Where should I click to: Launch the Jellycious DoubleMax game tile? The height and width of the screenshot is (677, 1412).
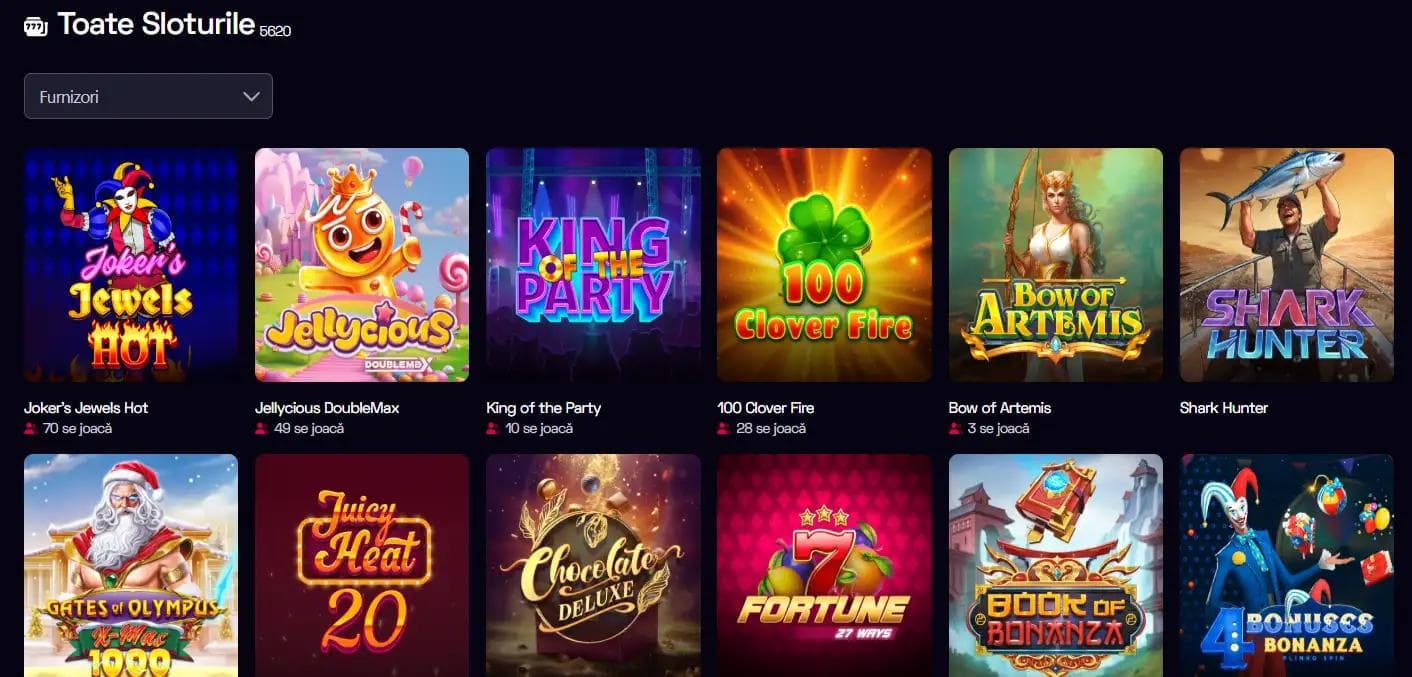(362, 265)
